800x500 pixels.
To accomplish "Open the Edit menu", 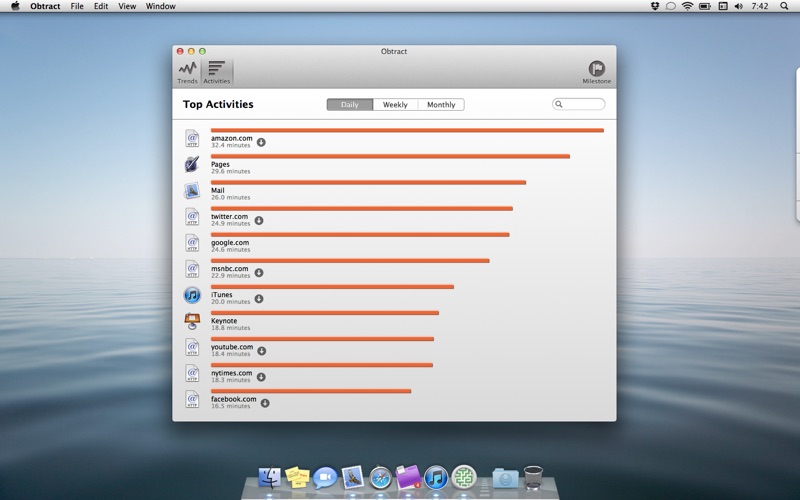I will click(101, 6).
